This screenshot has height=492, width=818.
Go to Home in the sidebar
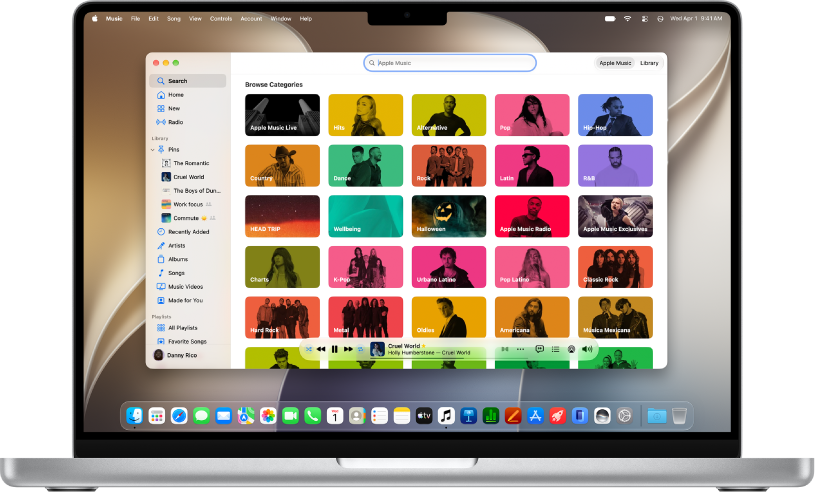coord(188,94)
